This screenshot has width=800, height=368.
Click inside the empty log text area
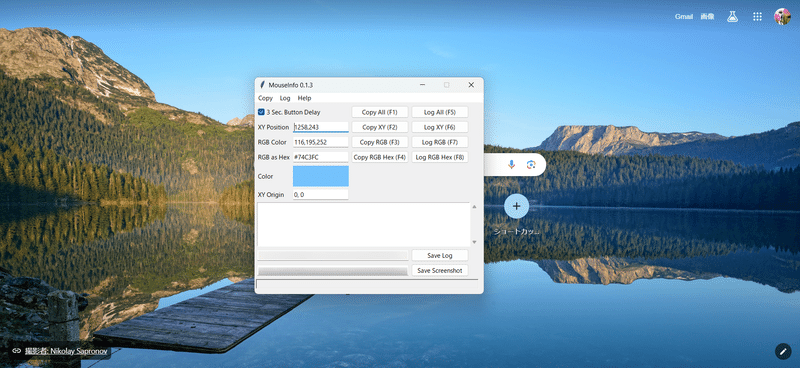click(363, 225)
